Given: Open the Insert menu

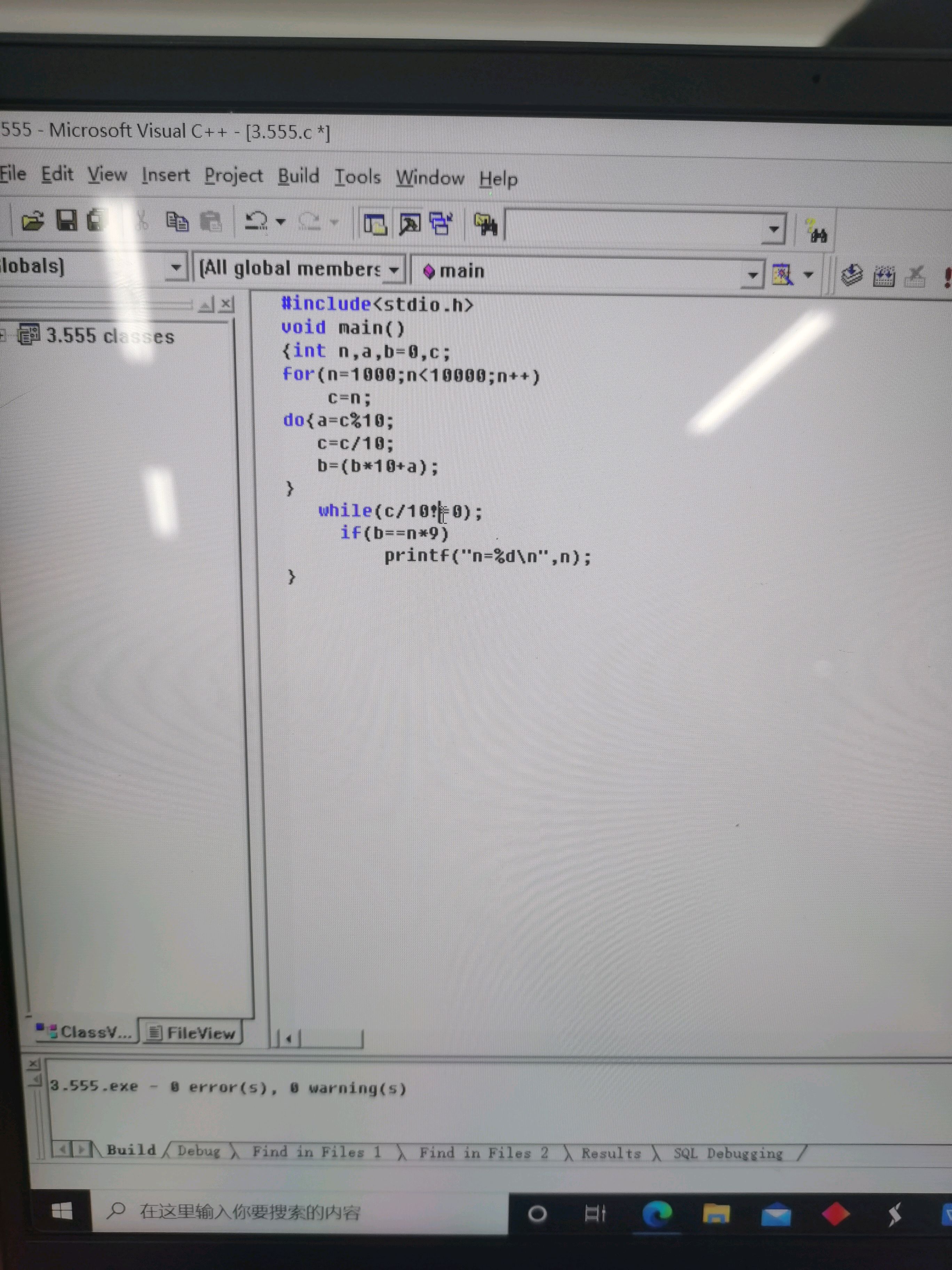Looking at the screenshot, I should point(165,175).
